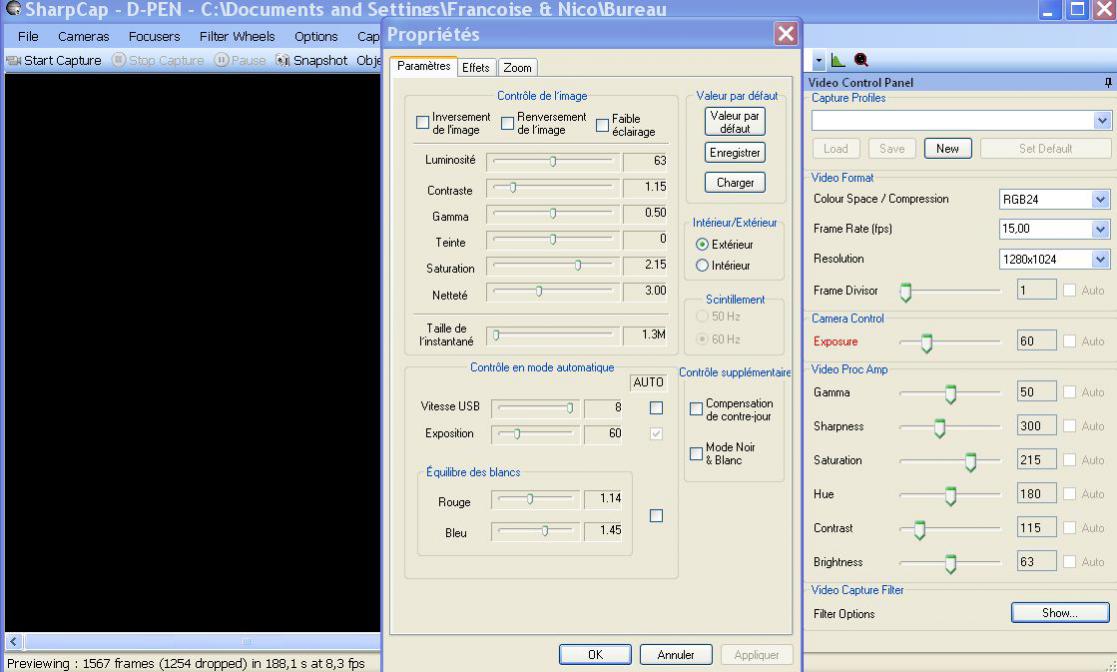Open the Focusers menu
This screenshot has width=1117, height=672.
pos(154,36)
